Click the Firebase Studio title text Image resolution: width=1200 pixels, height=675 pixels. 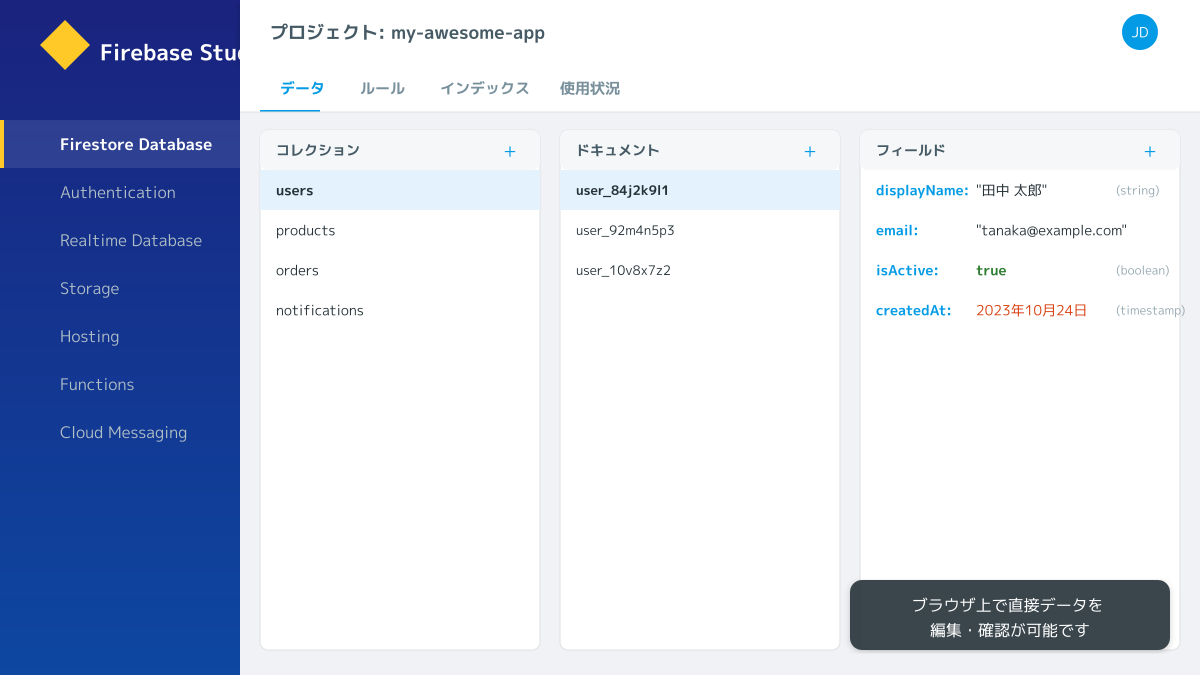(170, 52)
